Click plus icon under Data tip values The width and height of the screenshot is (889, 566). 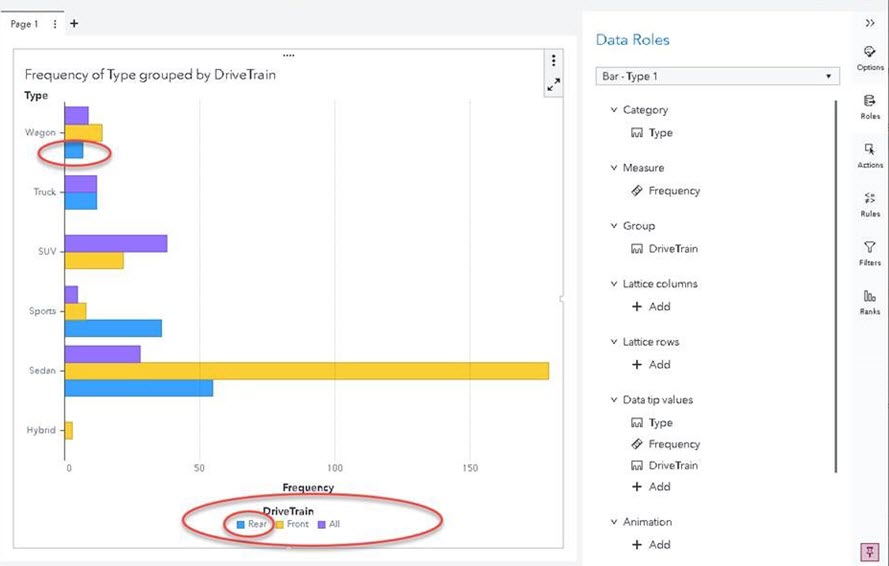637,487
